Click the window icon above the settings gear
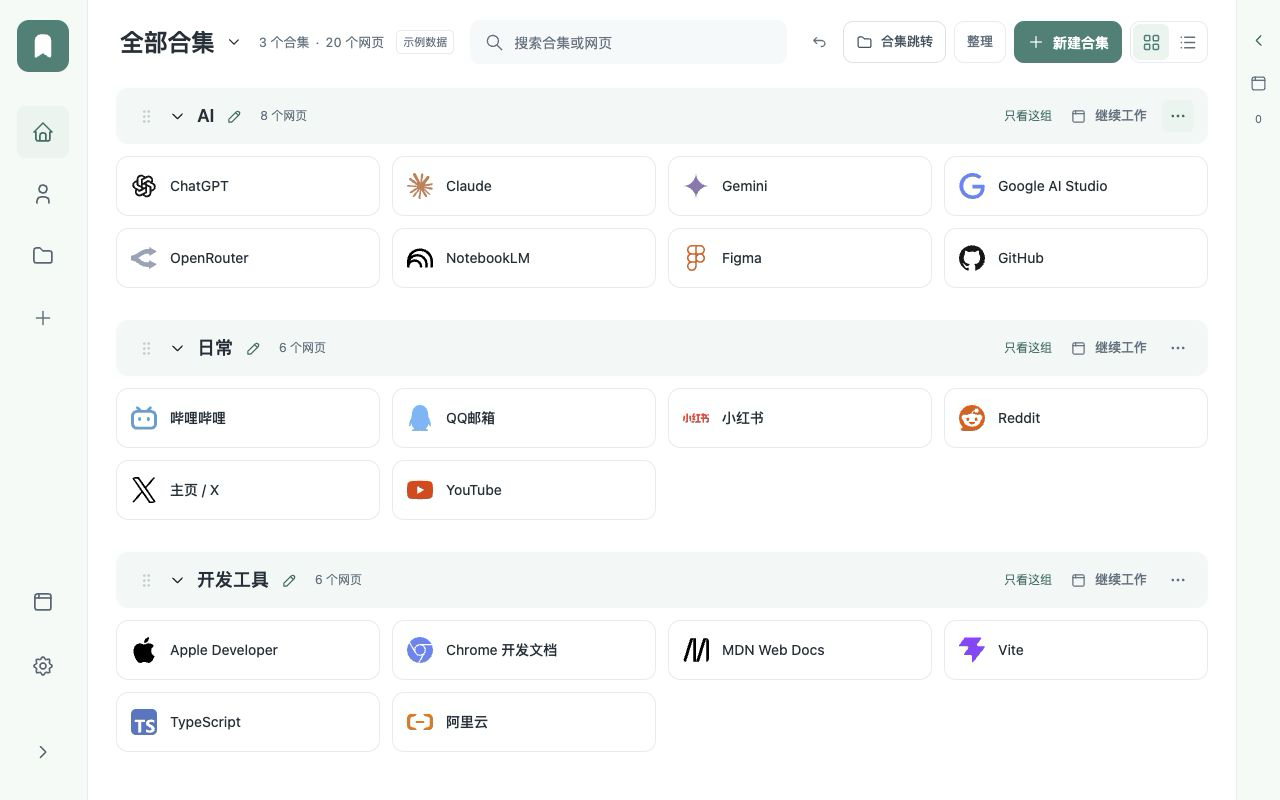The image size is (1280, 800). tap(43, 602)
